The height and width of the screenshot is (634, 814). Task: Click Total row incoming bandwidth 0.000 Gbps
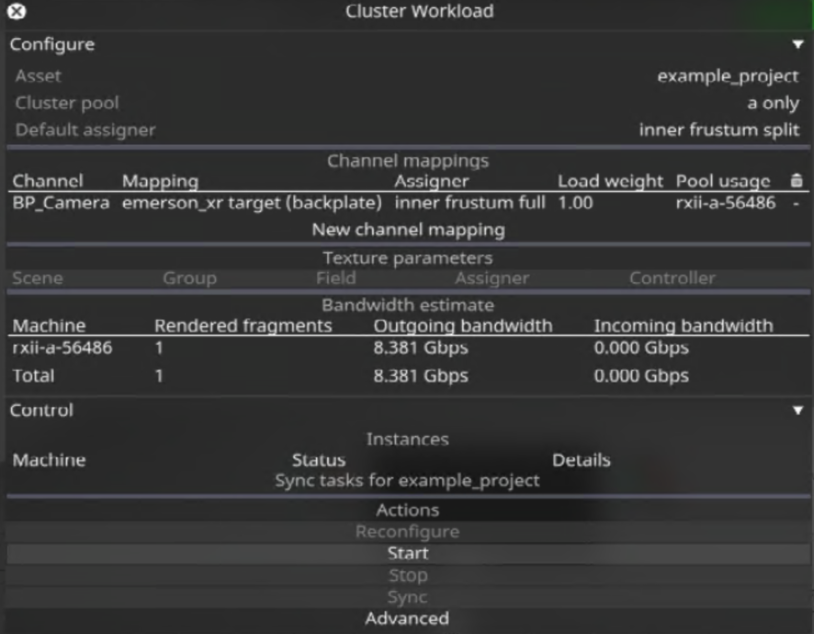pos(641,375)
